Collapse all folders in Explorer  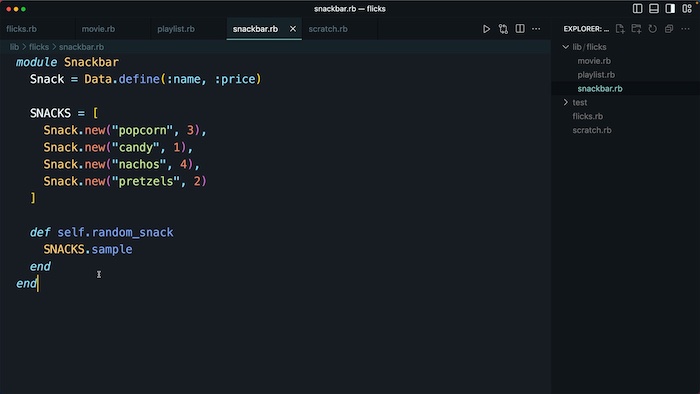pos(669,29)
